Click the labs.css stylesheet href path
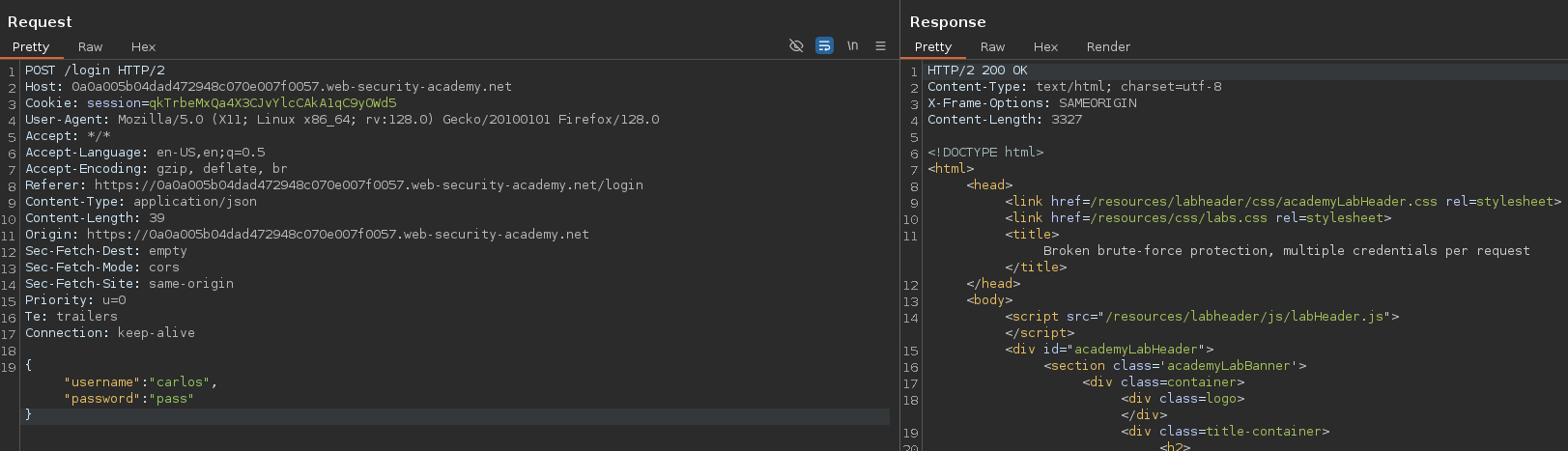 pyautogui.click(x=1178, y=218)
